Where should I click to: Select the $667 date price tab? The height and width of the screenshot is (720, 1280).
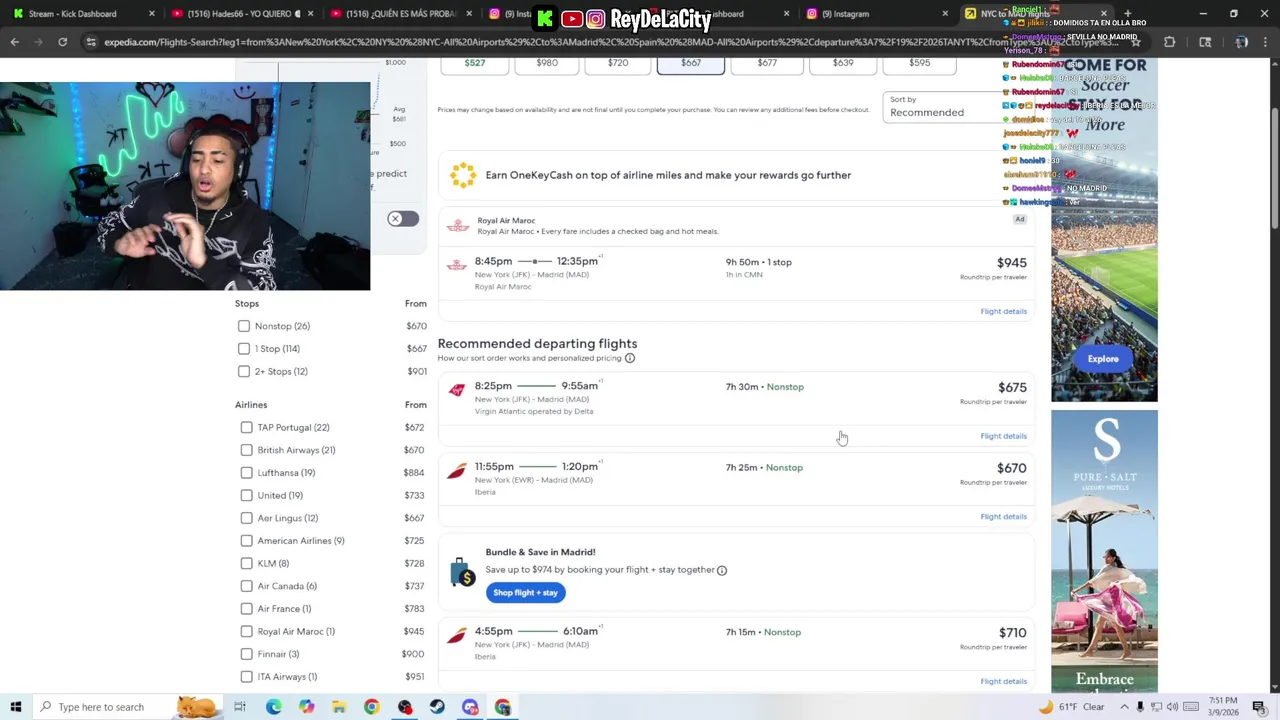click(691, 64)
